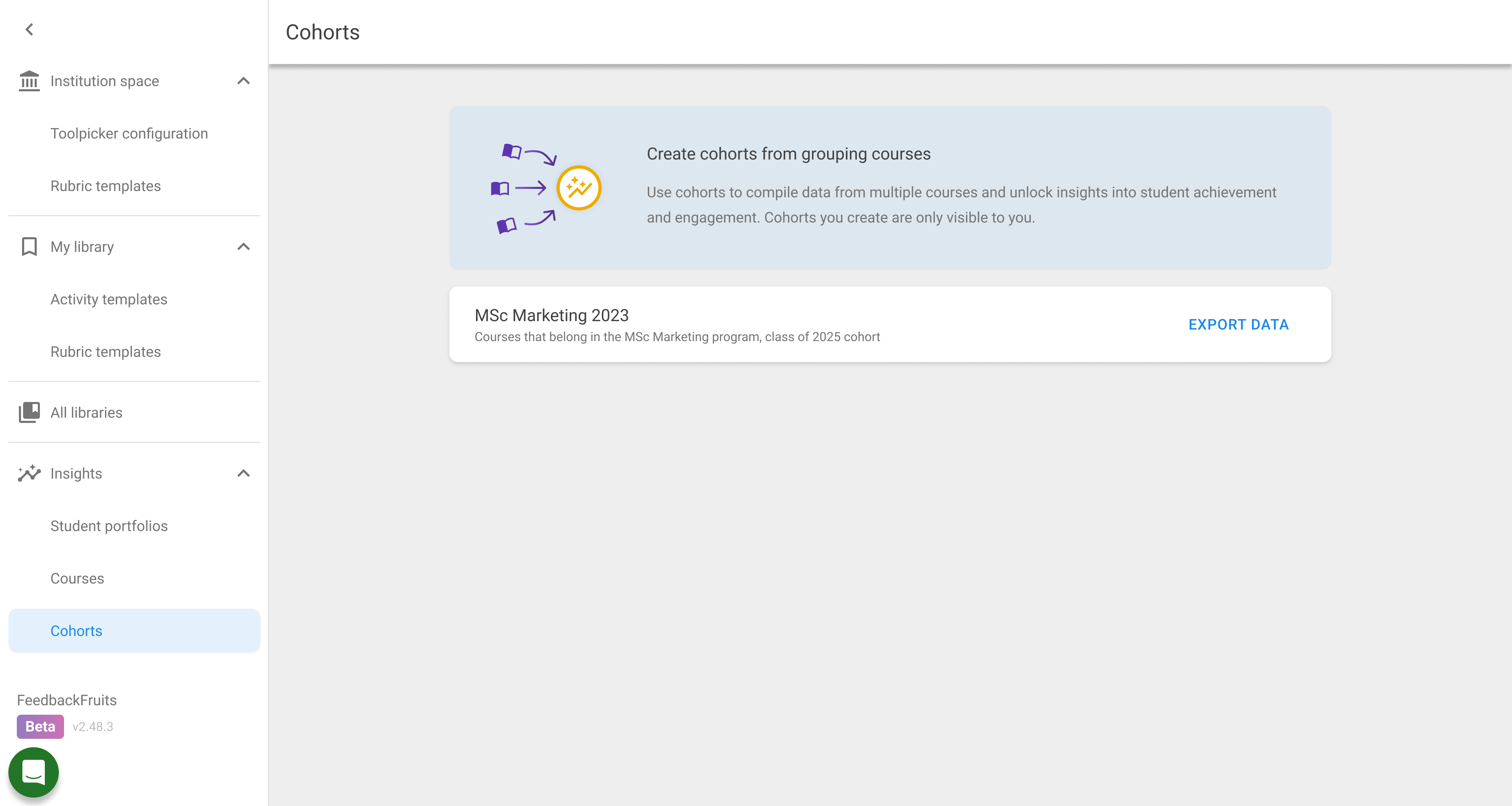Click EXPORT DATA for MSc Marketing 2023
This screenshot has height=806, width=1512.
[1239, 324]
